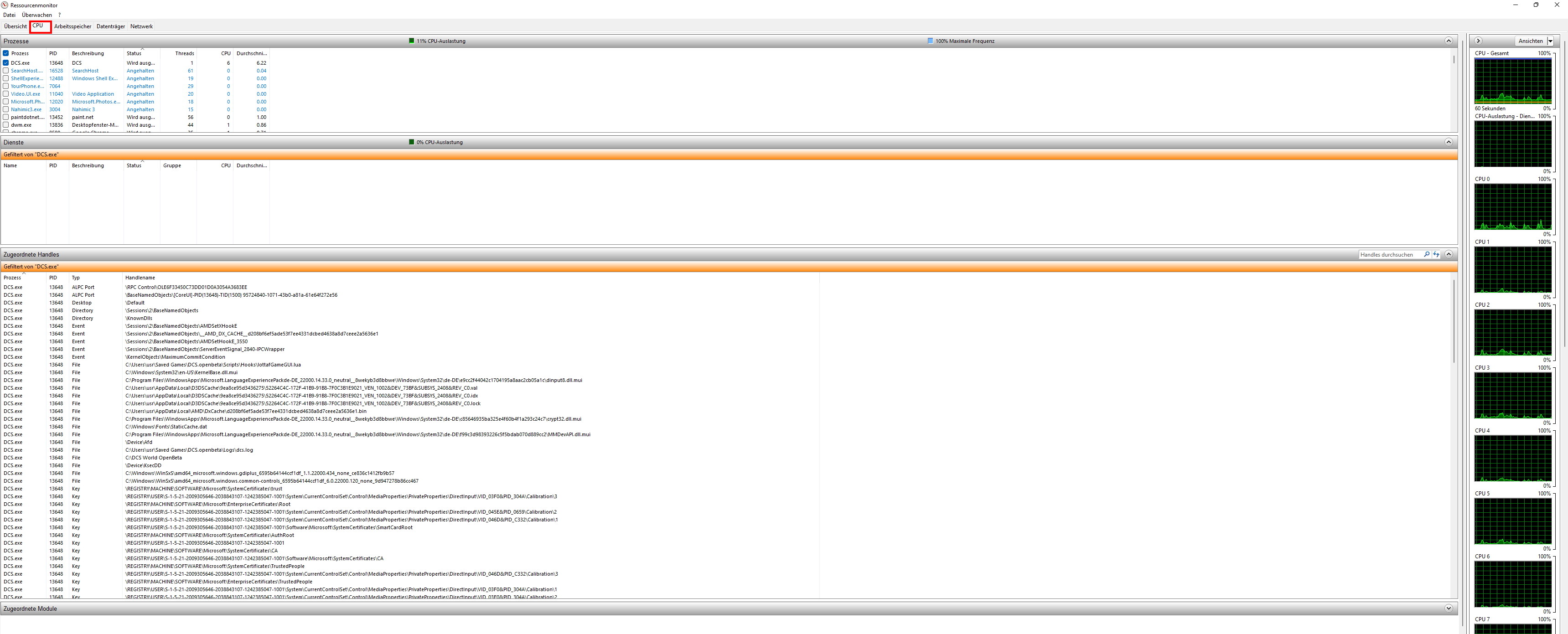Image resolution: width=1568 pixels, height=634 pixels.
Task: Click the Ansichten button
Action: pos(1530,41)
